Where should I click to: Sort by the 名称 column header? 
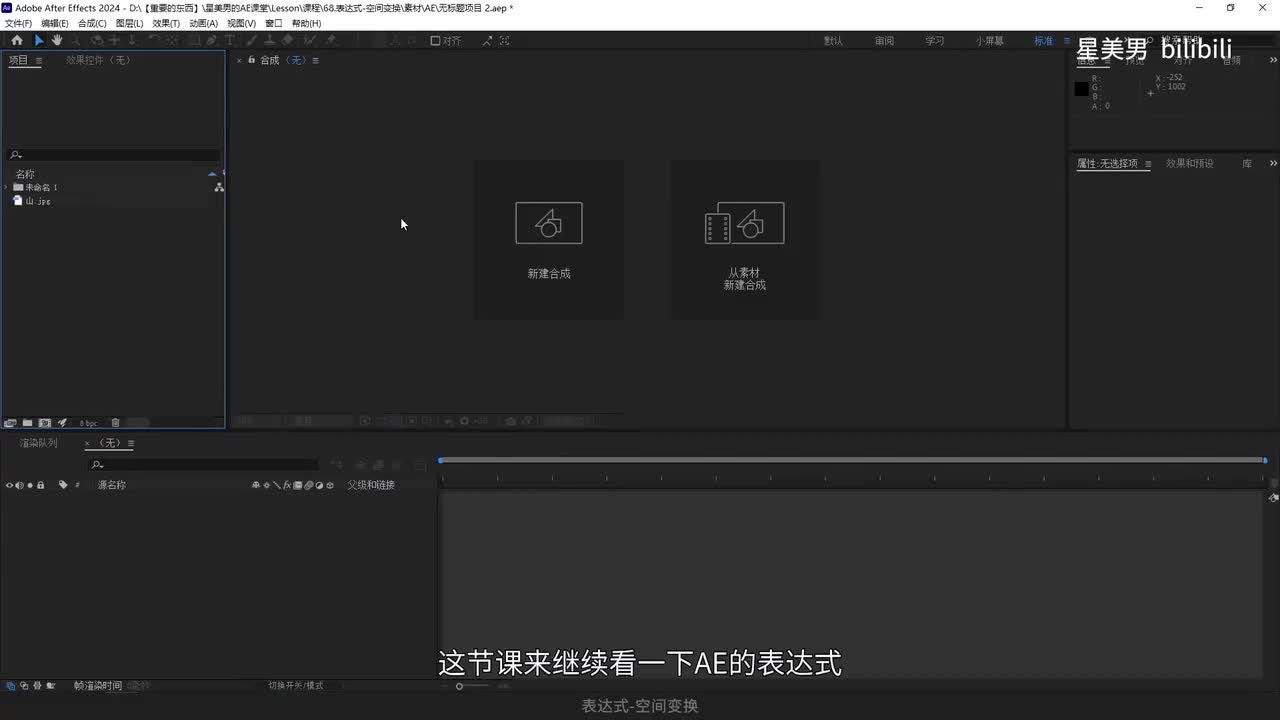[25, 174]
